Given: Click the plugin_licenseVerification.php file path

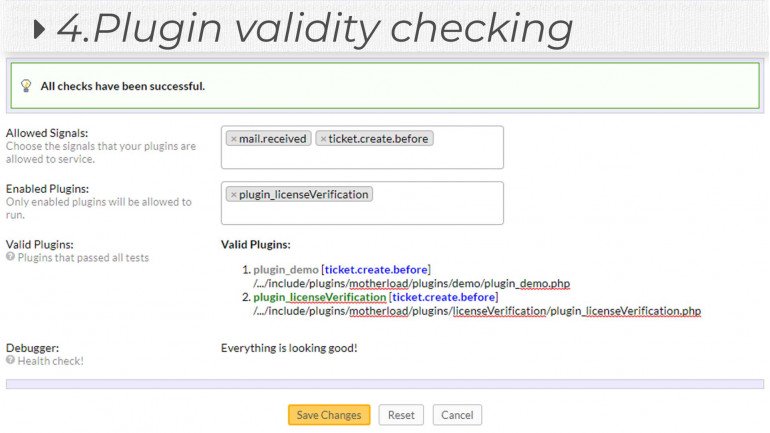Looking at the screenshot, I should pos(477,311).
